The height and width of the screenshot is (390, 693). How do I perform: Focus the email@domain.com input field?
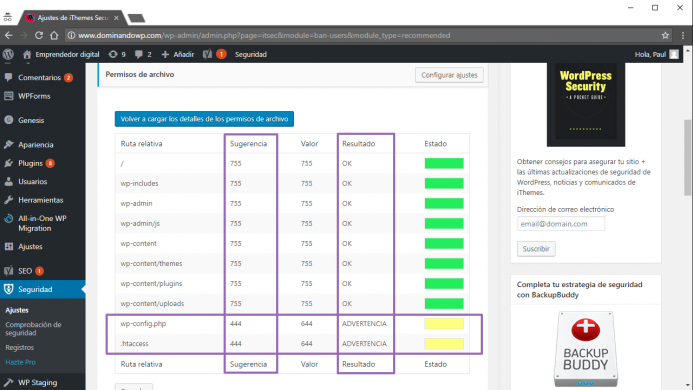[561, 224]
